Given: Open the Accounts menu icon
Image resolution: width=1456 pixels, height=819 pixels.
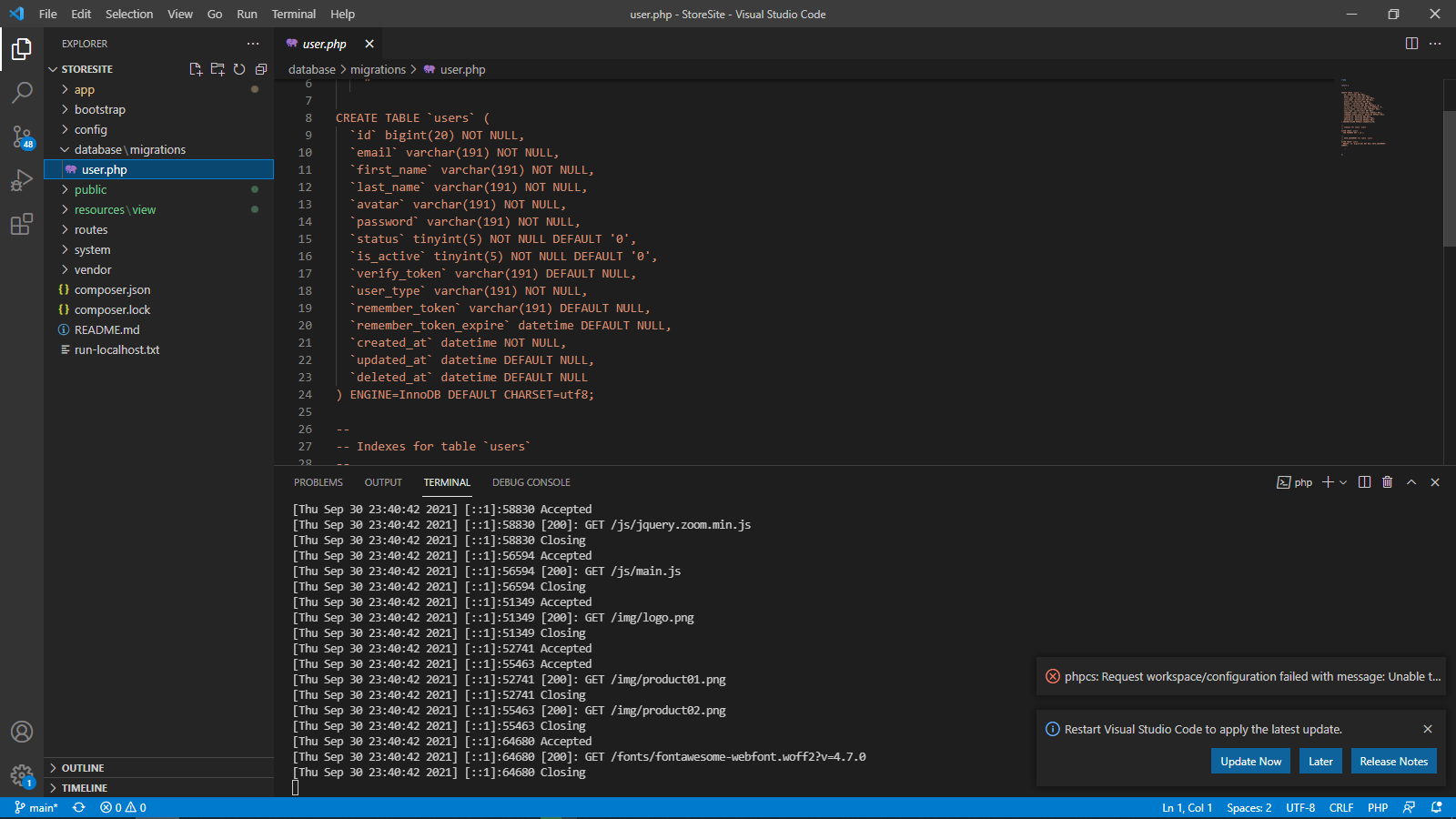Looking at the screenshot, I should click(22, 732).
